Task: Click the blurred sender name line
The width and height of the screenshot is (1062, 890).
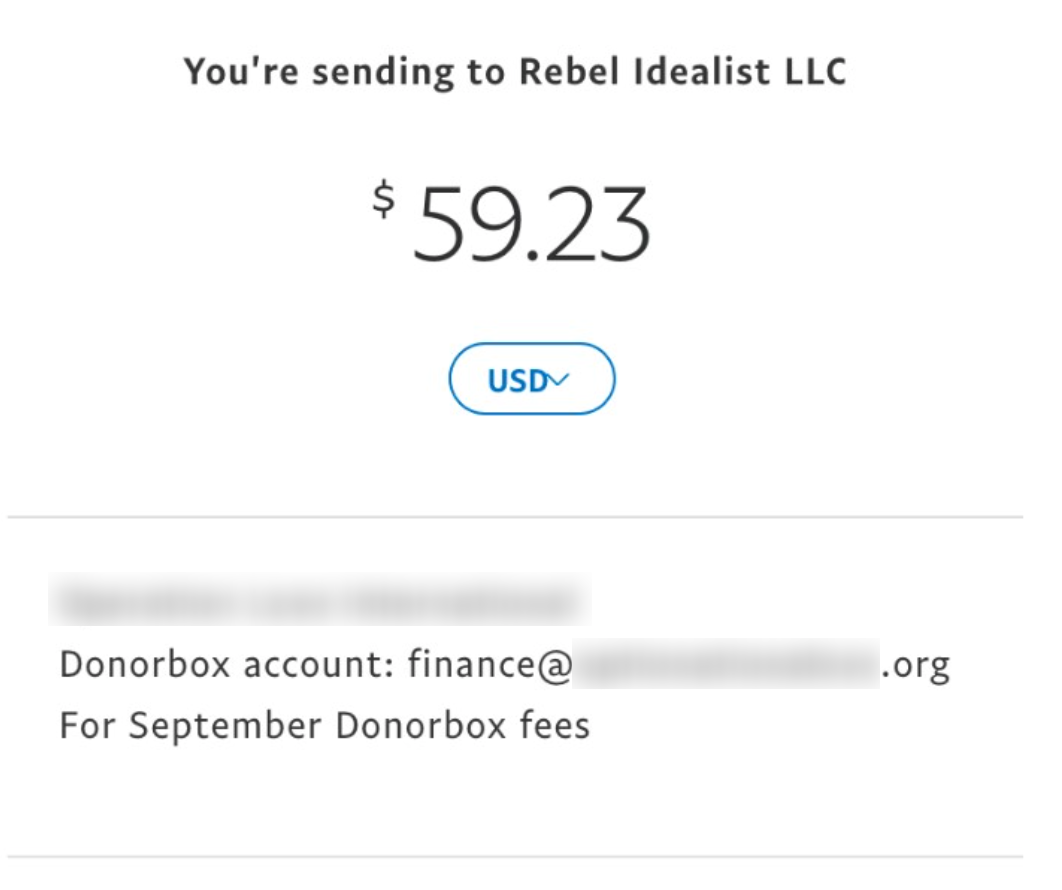Action: [319, 601]
